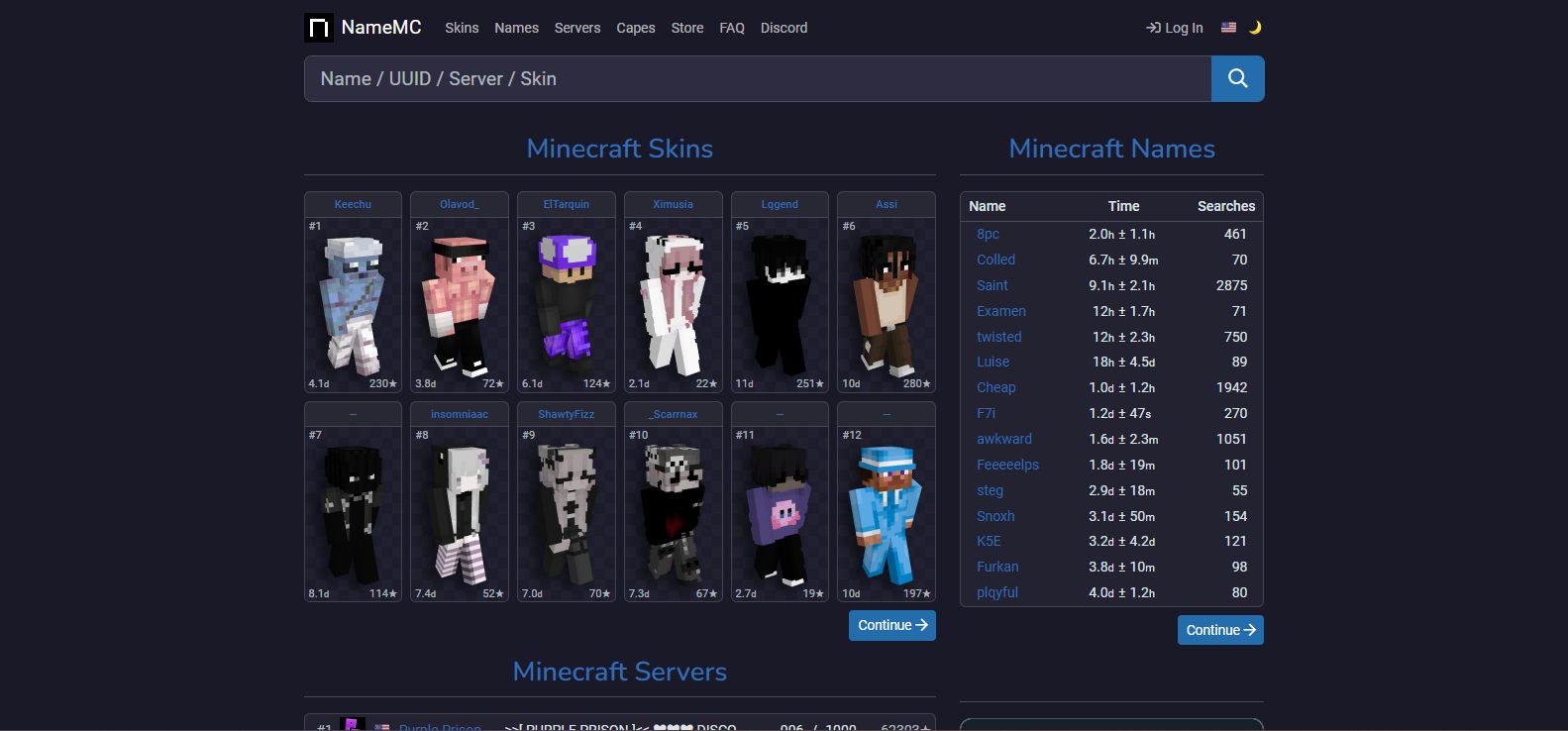Click the Assi profile name link
Viewport: 1568px width, 731px height.
(887, 204)
